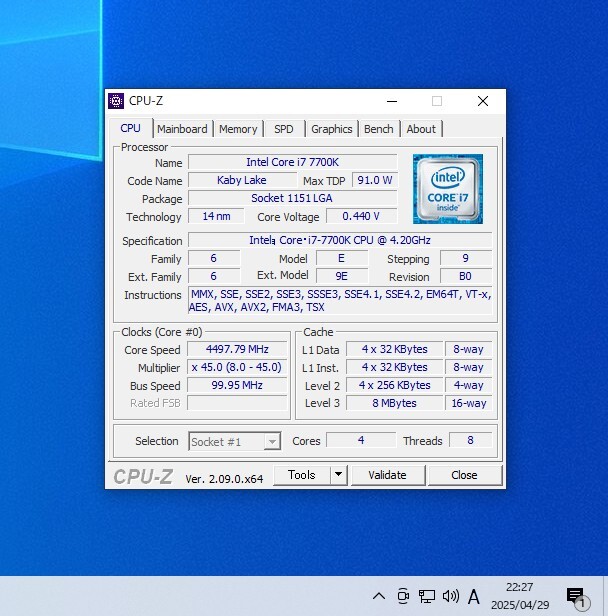The width and height of the screenshot is (608, 616).
Task: Open the Meet Now tray icon
Action: (x=403, y=596)
